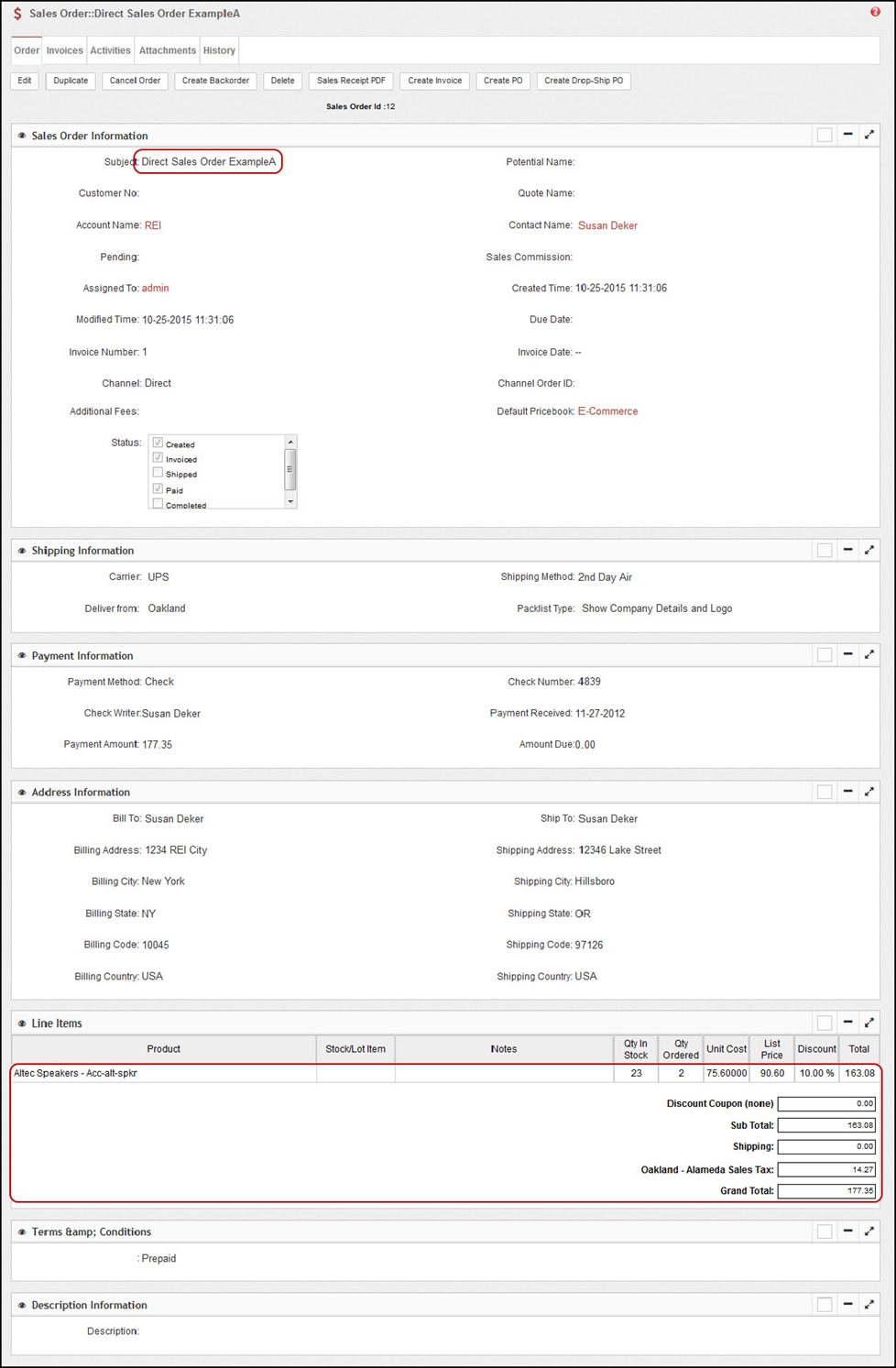Toggle eye icon of Description Information
896x1368 pixels.
(22, 1306)
